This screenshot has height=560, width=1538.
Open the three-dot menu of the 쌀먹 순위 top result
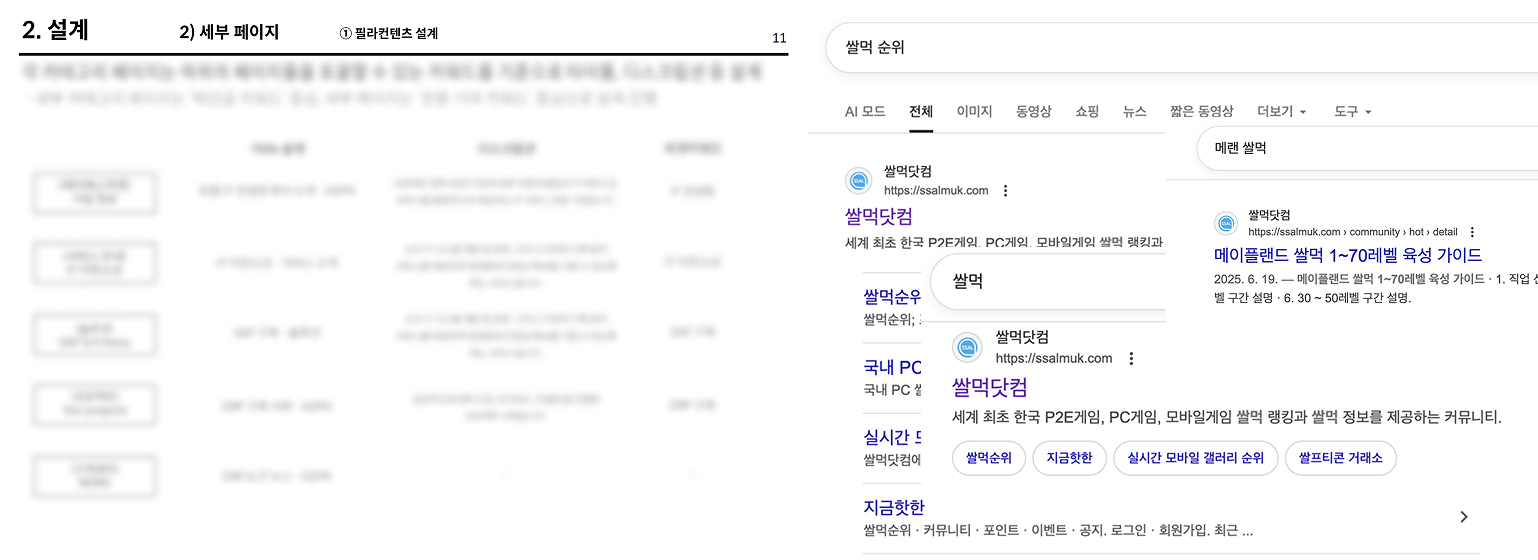(1005, 190)
